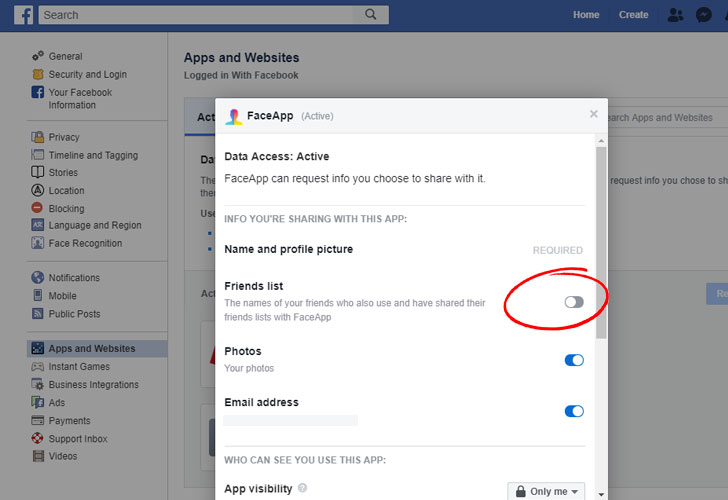Click the dialog scroll-down arrow
Image resolution: width=728 pixels, height=500 pixels.
coord(601,494)
